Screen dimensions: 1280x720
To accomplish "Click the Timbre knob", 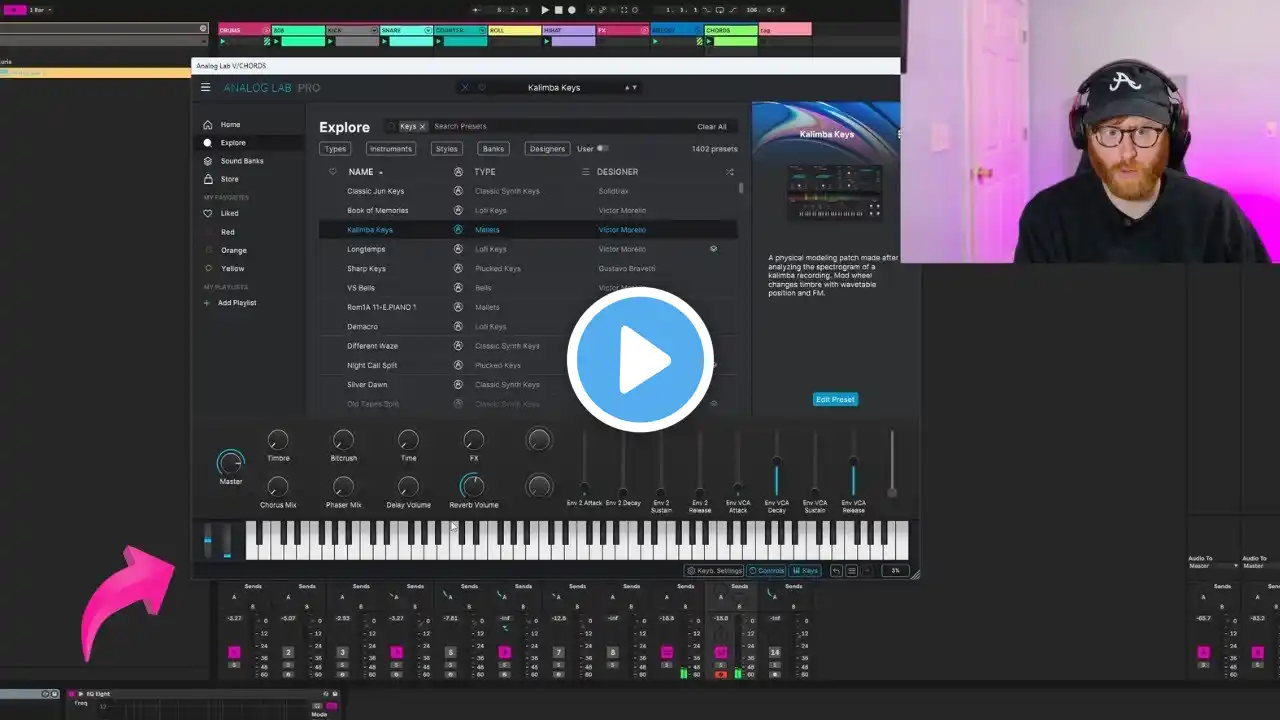I will tap(278, 440).
